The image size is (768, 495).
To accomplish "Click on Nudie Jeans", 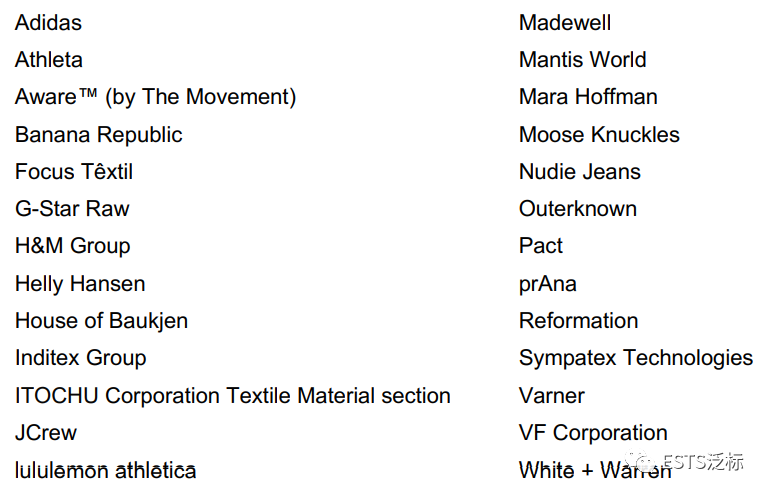I will click(x=580, y=172).
